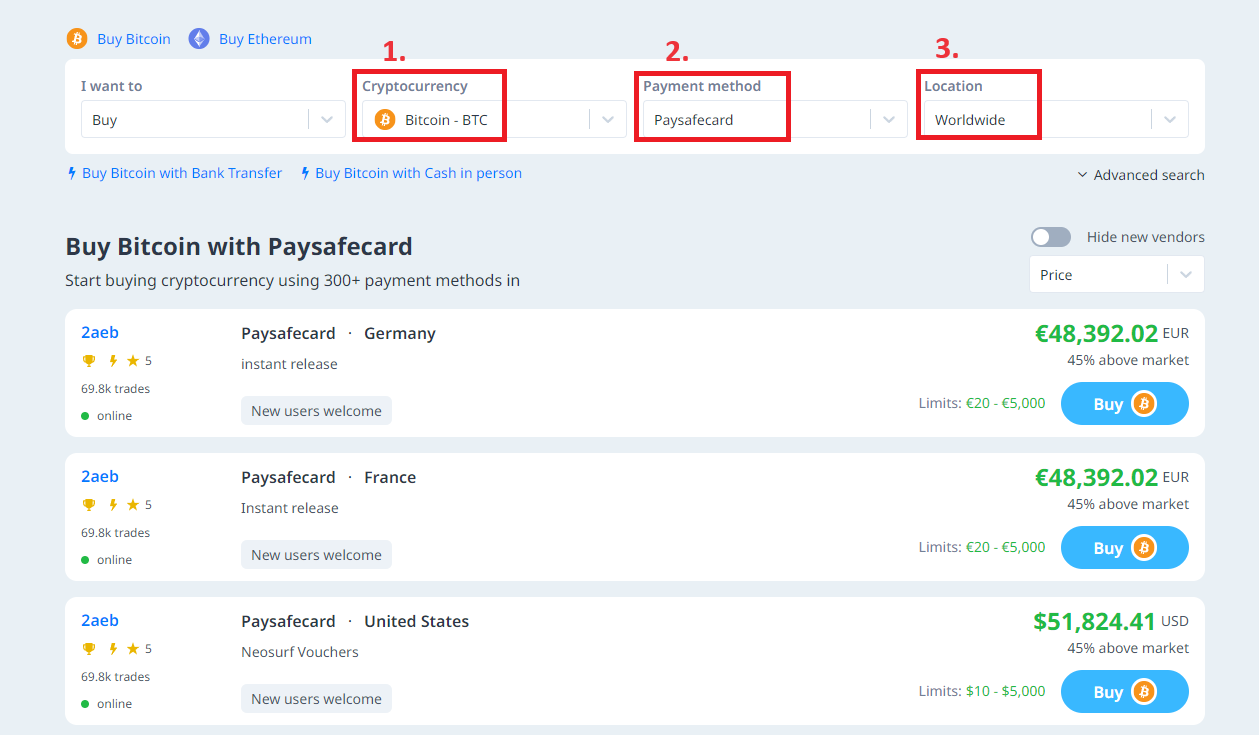Click online status dot in France offer

[x=85, y=560]
